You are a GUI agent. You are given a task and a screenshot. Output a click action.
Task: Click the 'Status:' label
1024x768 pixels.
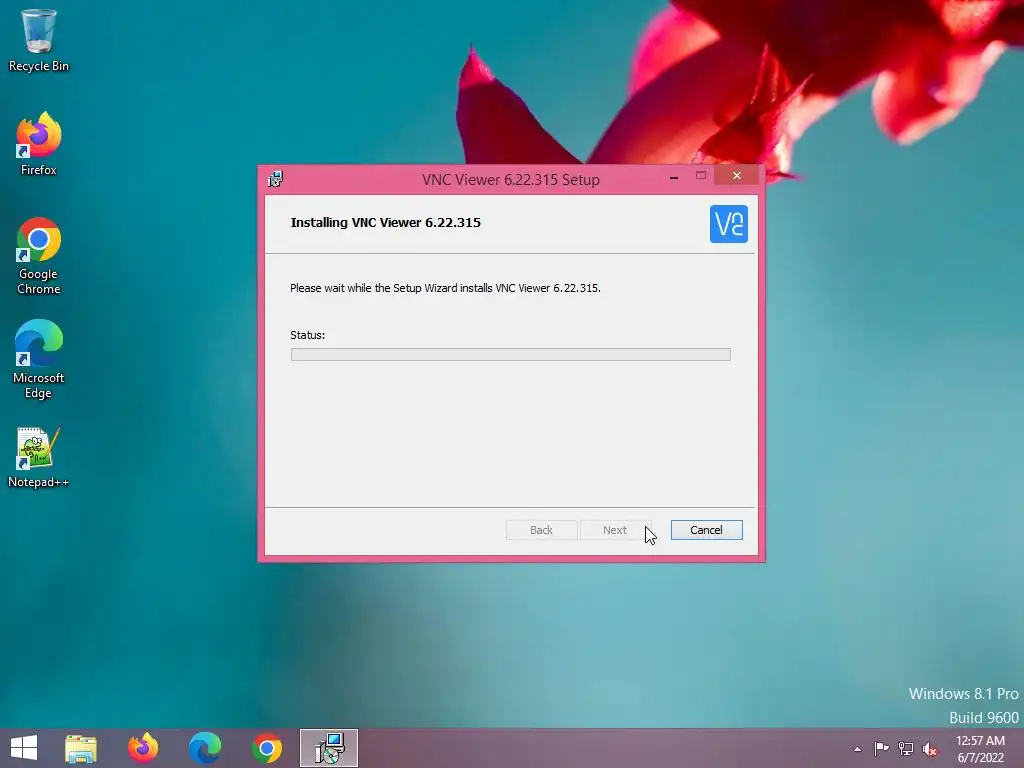coord(308,335)
